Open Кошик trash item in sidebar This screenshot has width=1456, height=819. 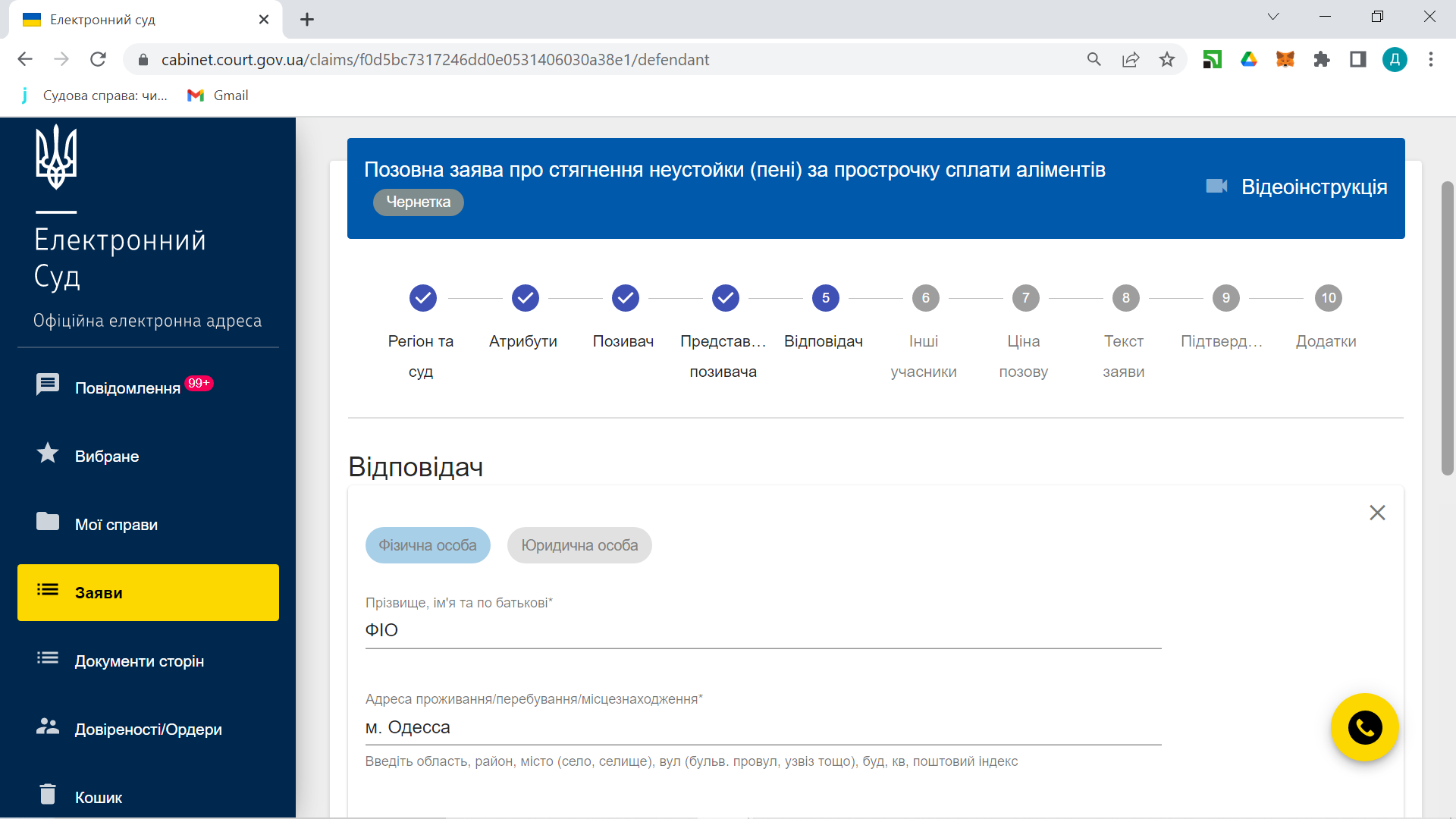click(98, 797)
